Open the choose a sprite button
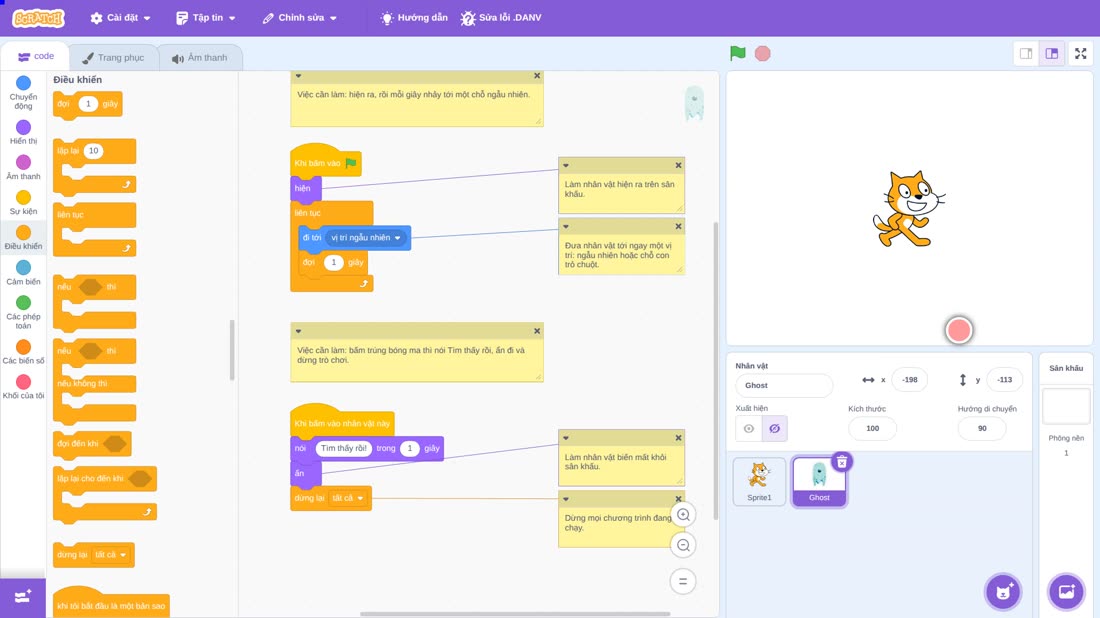 pyautogui.click(x=1003, y=591)
